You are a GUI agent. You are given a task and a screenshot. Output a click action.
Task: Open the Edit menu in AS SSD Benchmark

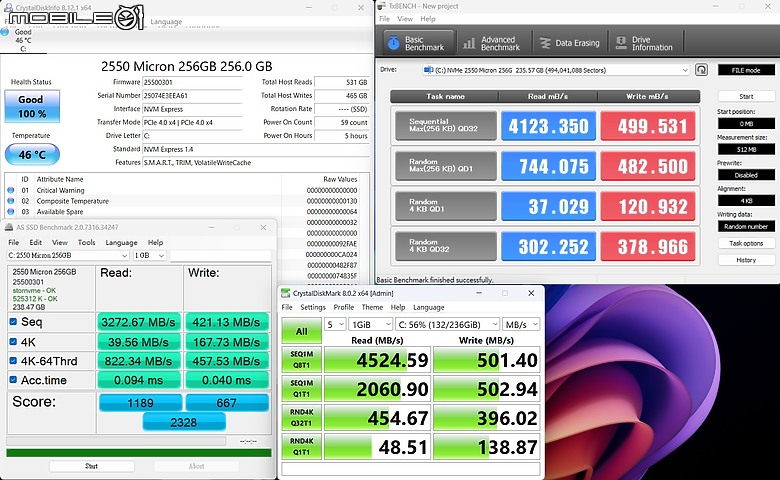coord(36,242)
